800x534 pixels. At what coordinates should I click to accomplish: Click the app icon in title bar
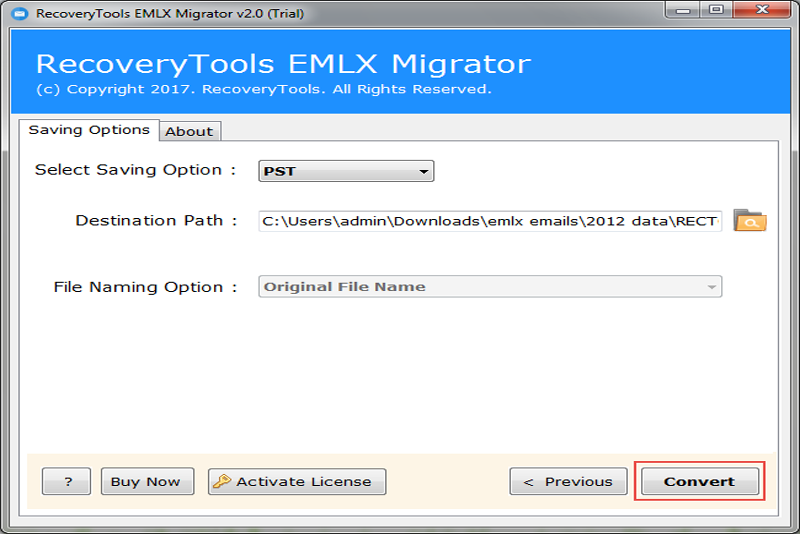point(19,13)
